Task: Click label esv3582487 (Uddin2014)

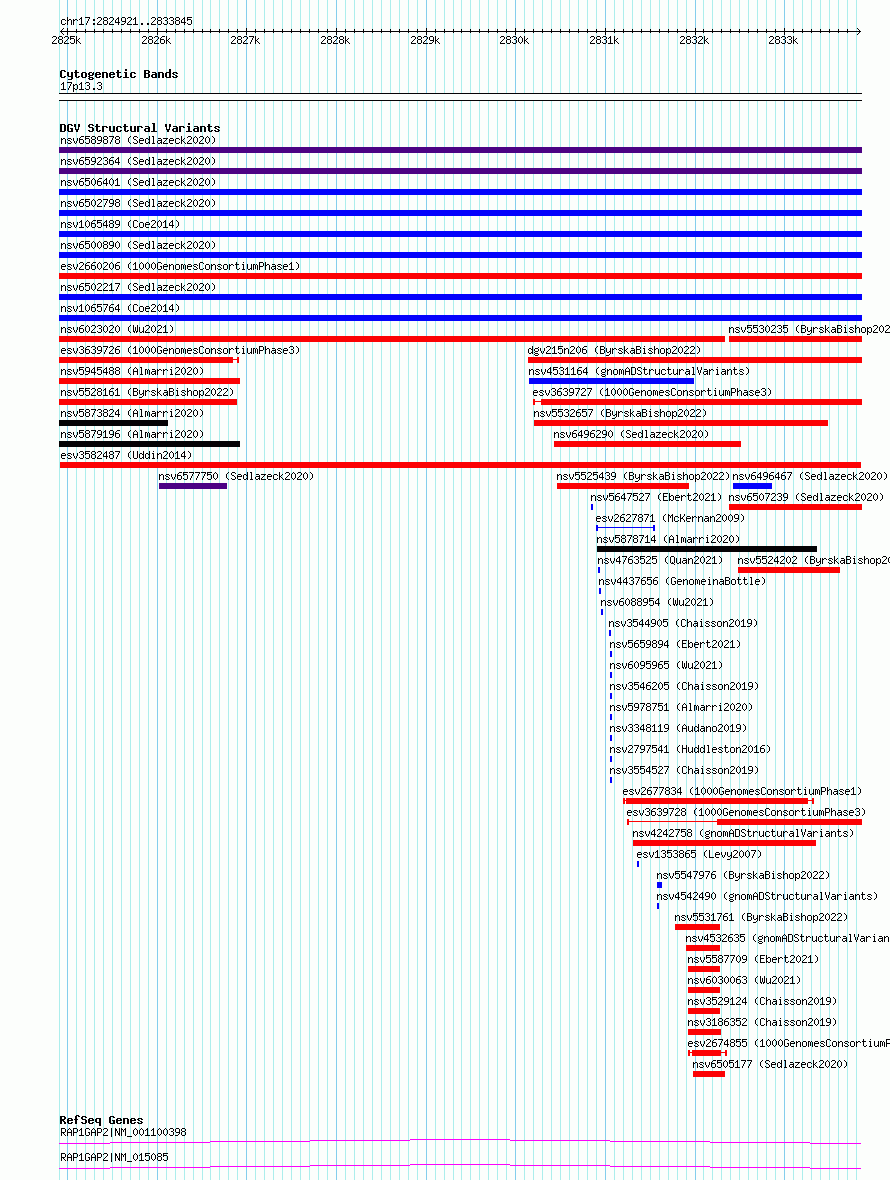Action: (126, 457)
